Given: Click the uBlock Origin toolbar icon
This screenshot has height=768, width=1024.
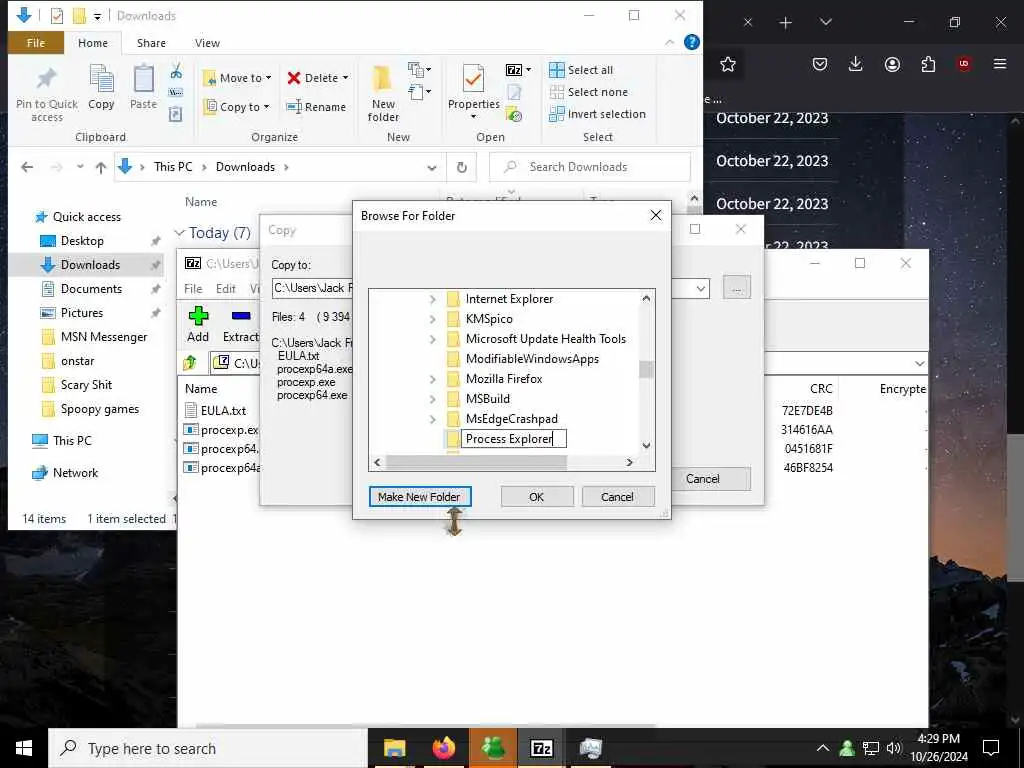Looking at the screenshot, I should coord(963,64).
